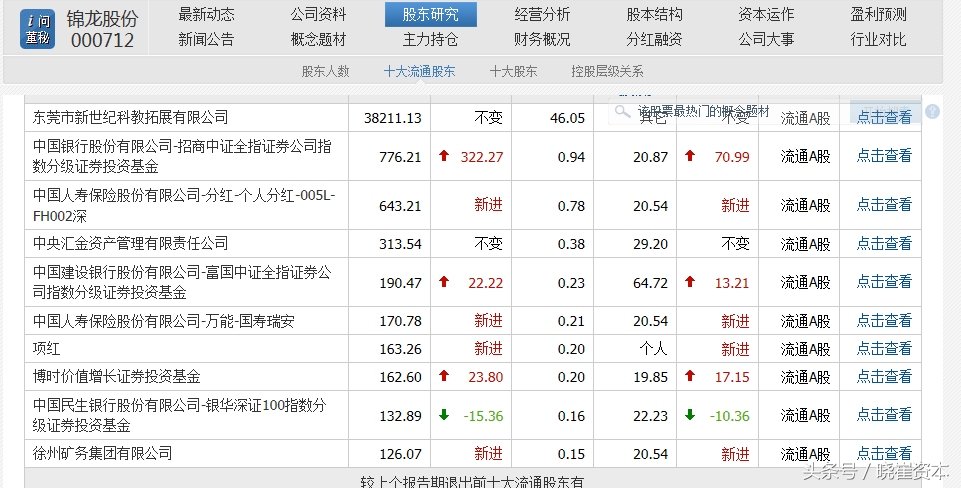Click the green down arrow beside -15.36
This screenshot has width=961, height=488.
tap(444, 415)
